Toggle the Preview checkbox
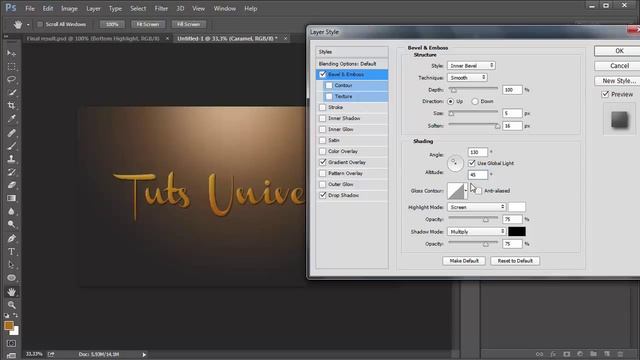The image size is (640, 360). 605,94
